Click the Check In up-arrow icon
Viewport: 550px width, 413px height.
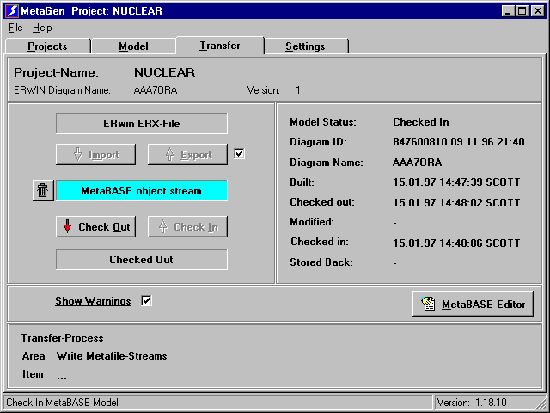(163, 227)
